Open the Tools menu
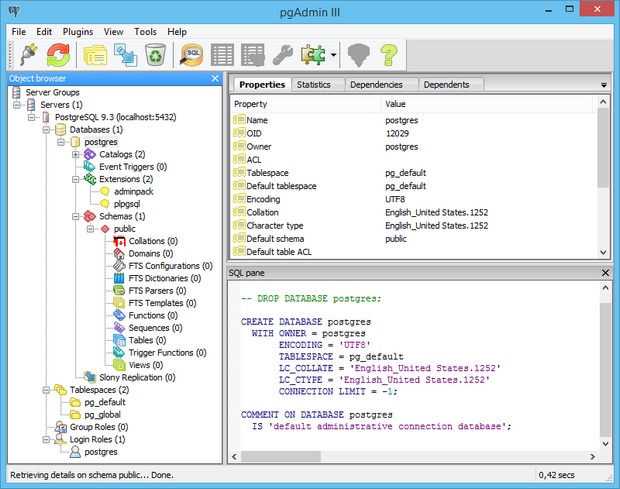The width and height of the screenshot is (620, 489). pyautogui.click(x=145, y=32)
